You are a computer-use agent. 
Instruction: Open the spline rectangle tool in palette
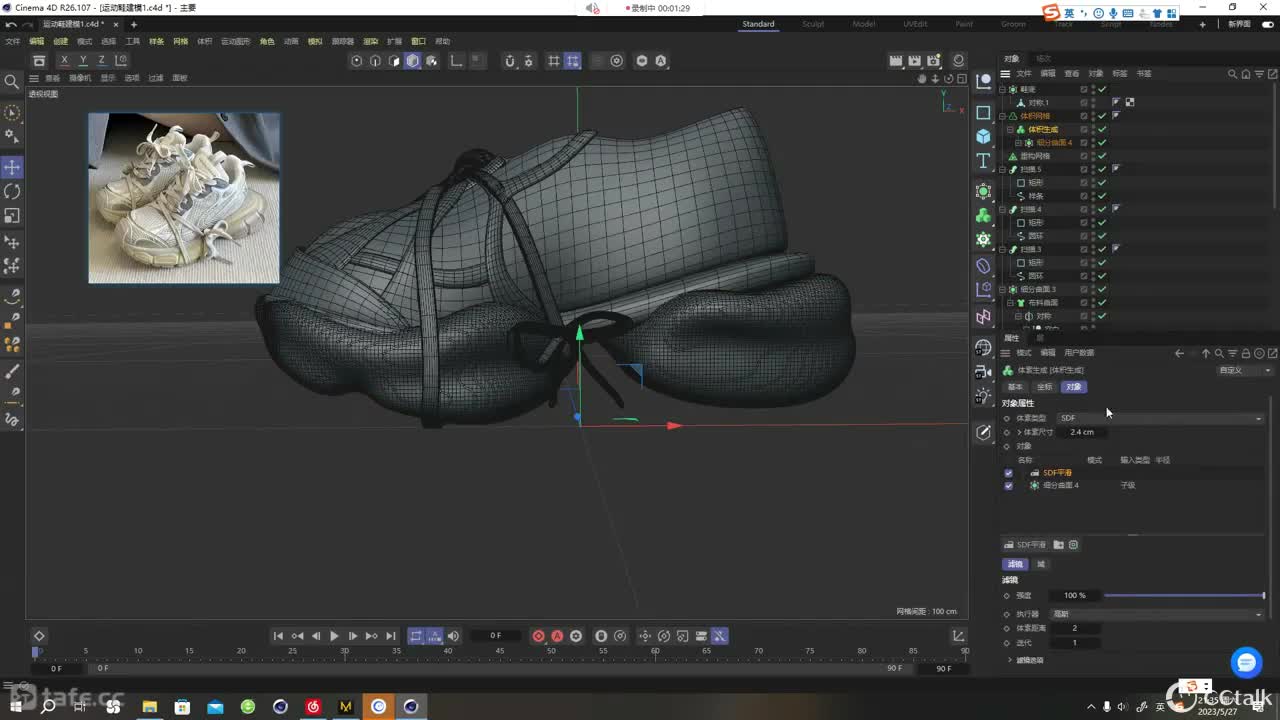point(983,112)
